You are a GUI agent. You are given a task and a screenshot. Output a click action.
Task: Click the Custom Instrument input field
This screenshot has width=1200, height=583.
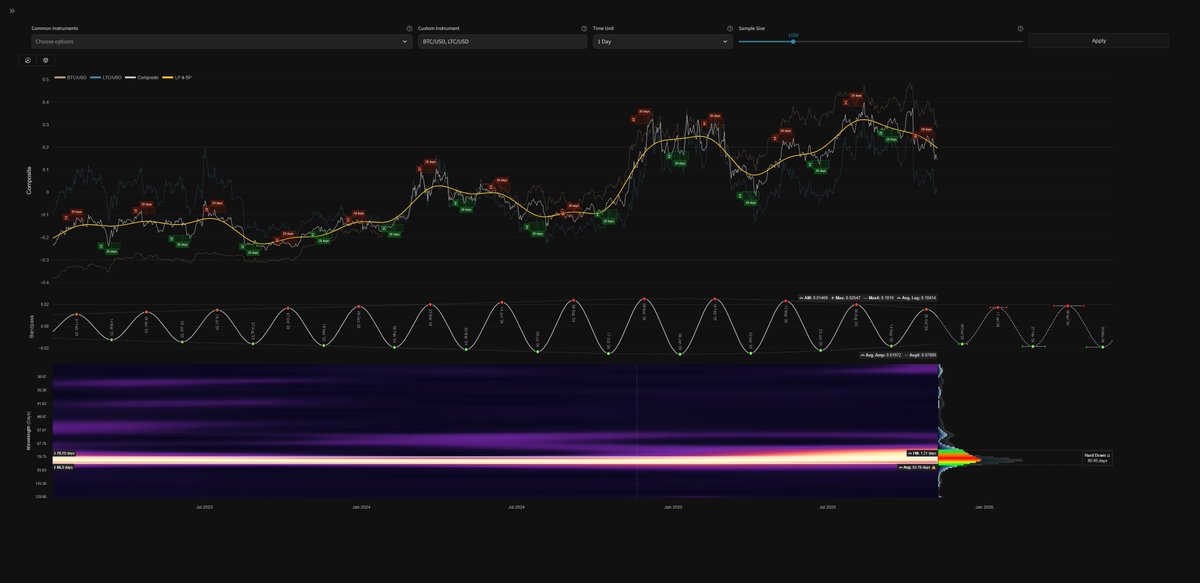[x=500, y=41]
